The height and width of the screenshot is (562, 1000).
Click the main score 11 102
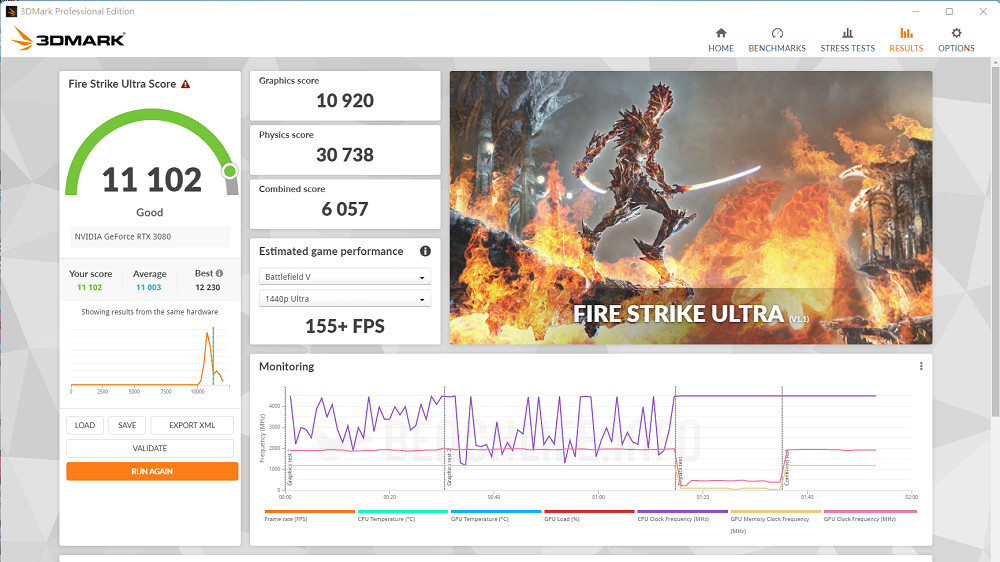(152, 180)
